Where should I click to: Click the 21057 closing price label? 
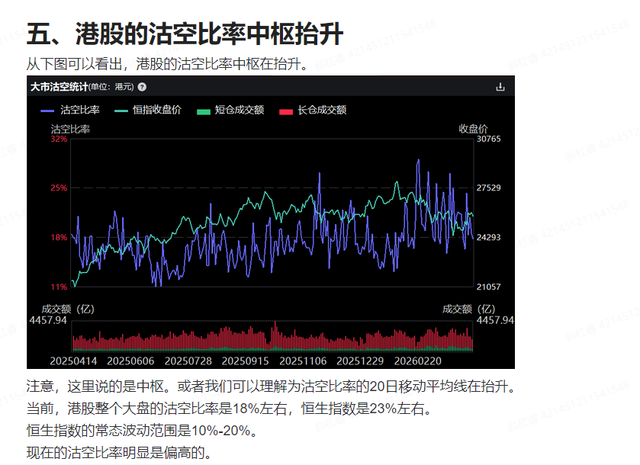(x=489, y=287)
